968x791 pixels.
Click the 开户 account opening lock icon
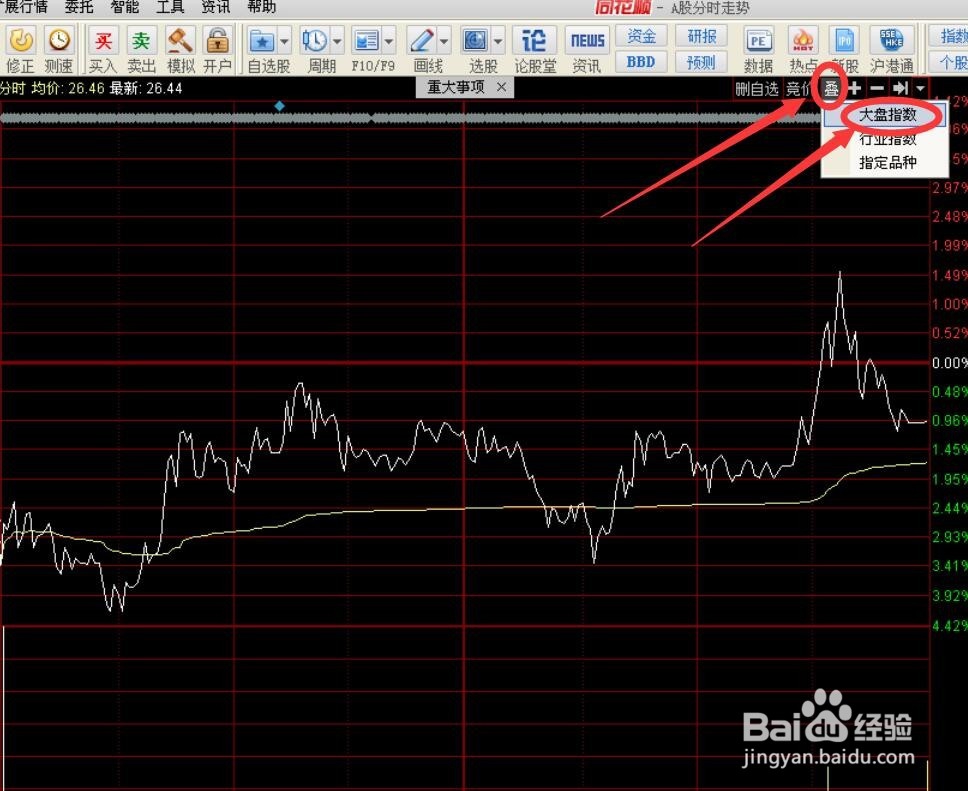click(x=217, y=41)
